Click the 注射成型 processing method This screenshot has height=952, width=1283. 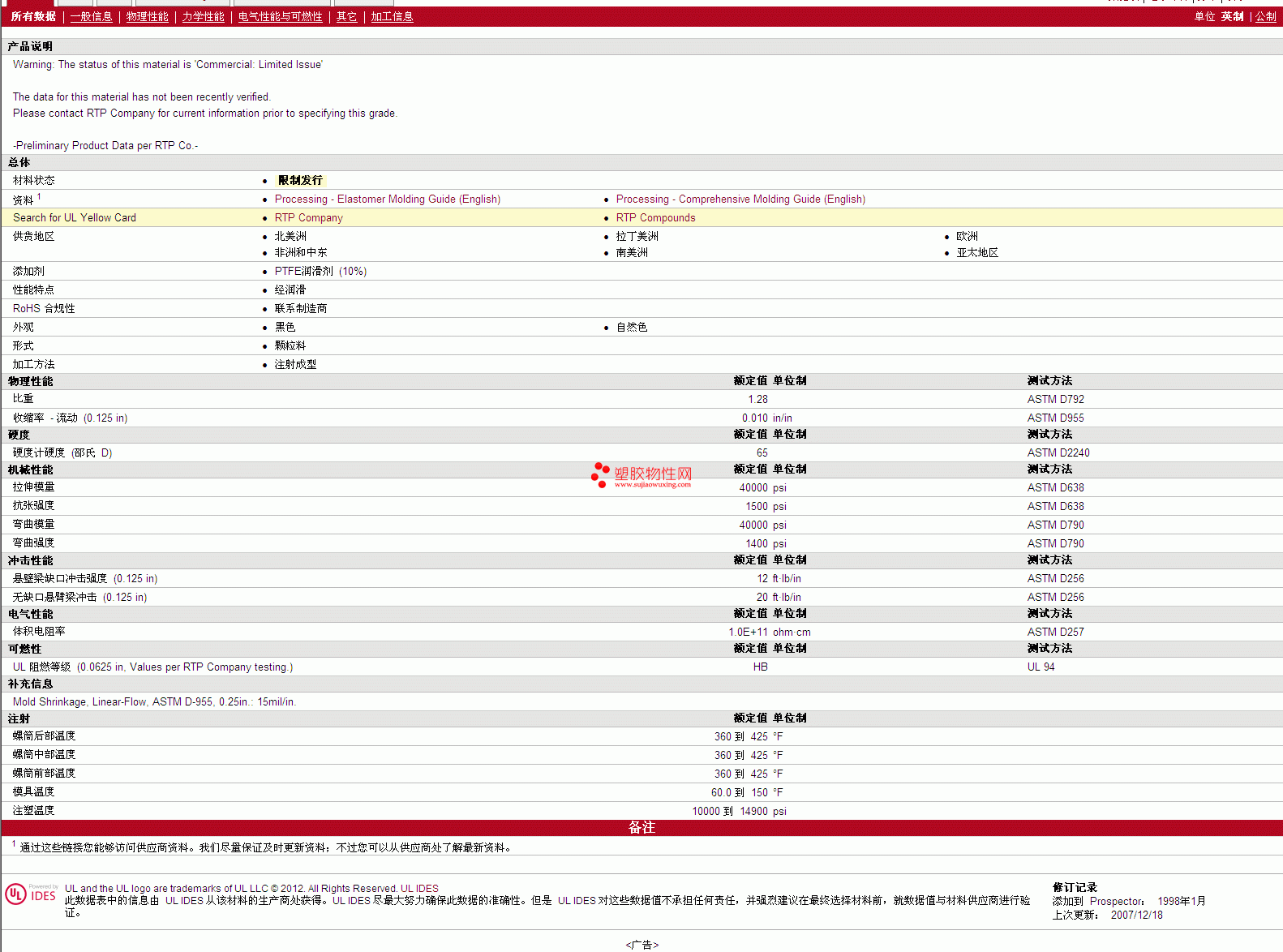(x=295, y=364)
